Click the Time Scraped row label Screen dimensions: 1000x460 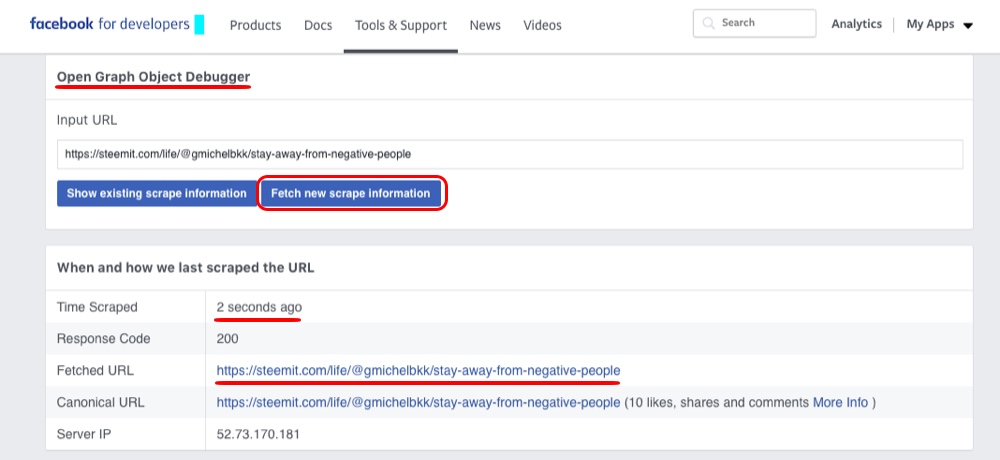click(97, 307)
